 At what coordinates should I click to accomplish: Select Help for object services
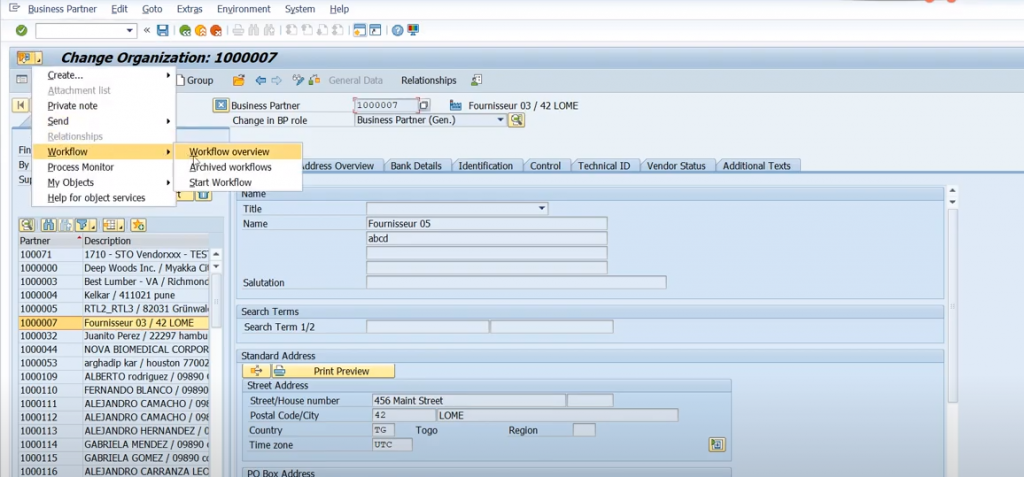click(104, 197)
